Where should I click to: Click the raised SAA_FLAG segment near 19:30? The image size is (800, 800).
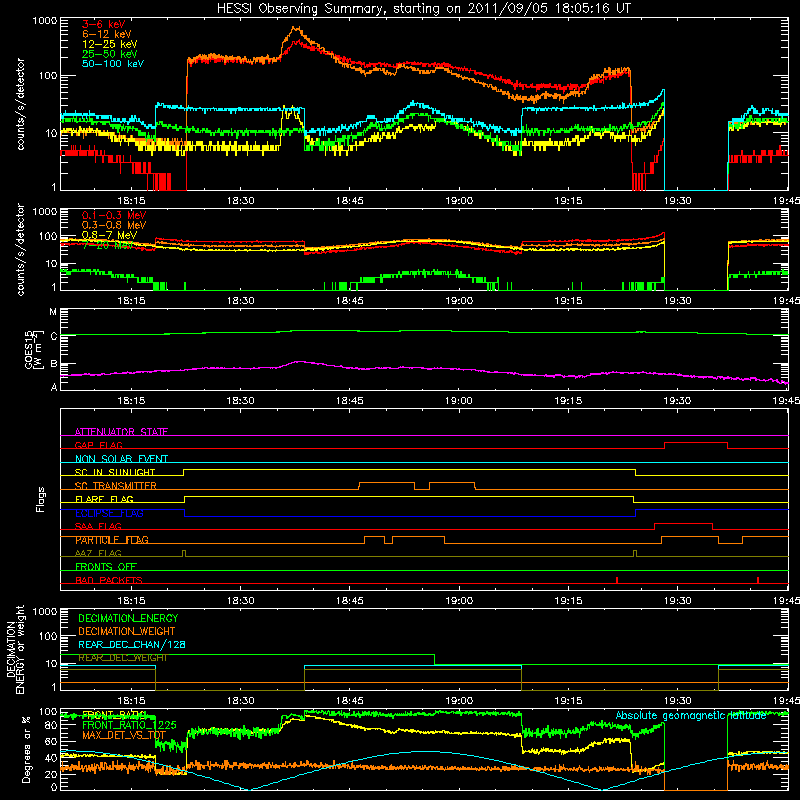(x=683, y=524)
